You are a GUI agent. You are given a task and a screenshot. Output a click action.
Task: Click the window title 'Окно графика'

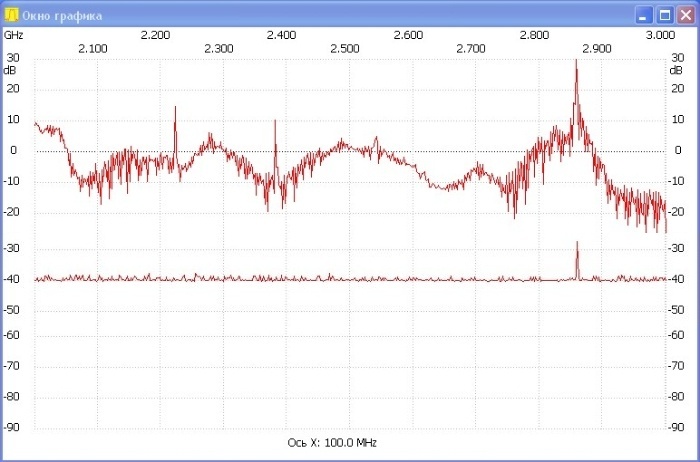click(x=62, y=16)
